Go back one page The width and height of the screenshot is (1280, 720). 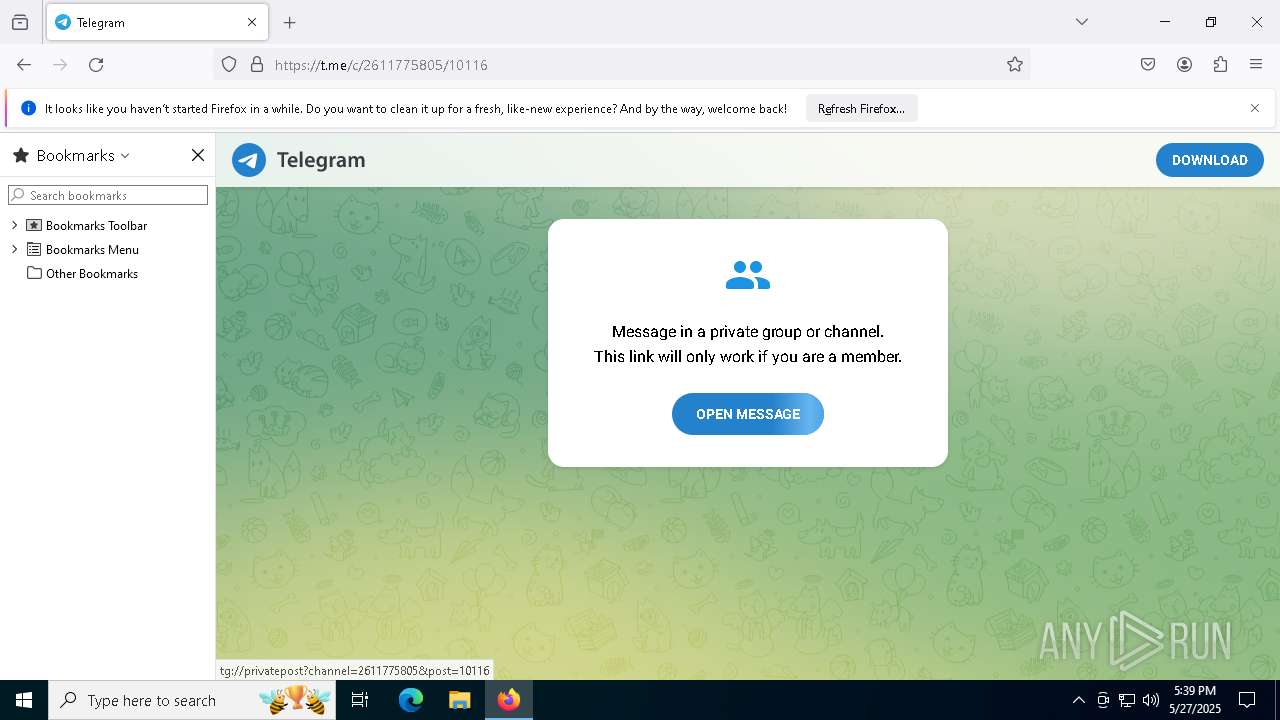24,65
